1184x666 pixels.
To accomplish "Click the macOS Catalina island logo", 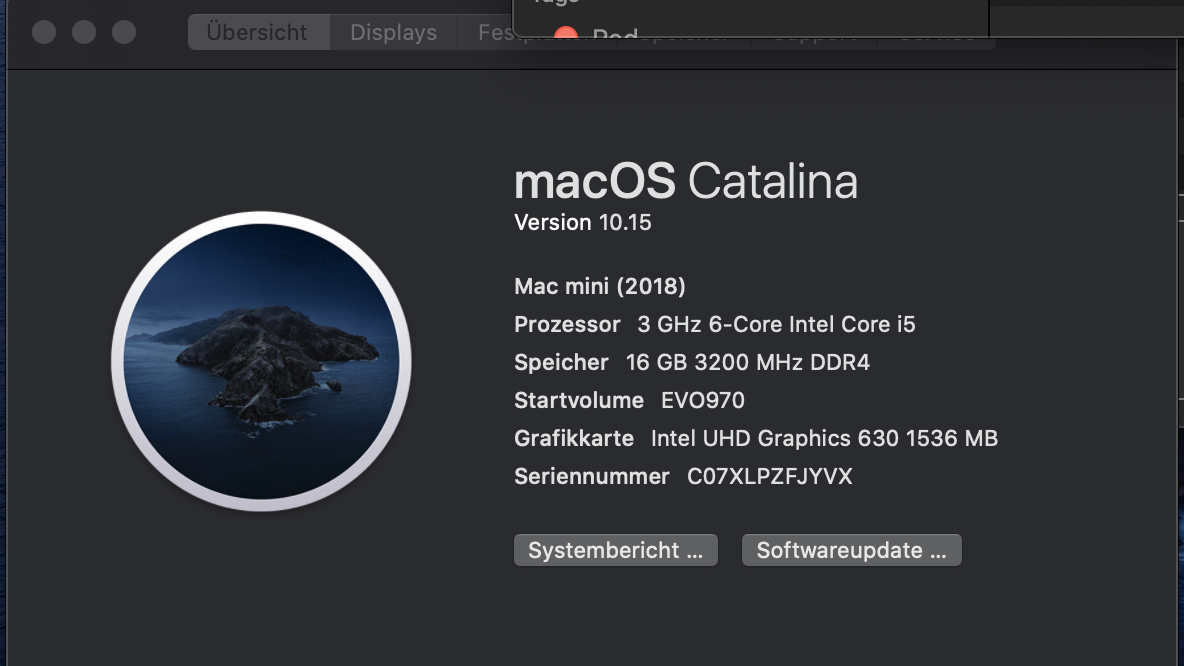I will pyautogui.click(x=261, y=361).
